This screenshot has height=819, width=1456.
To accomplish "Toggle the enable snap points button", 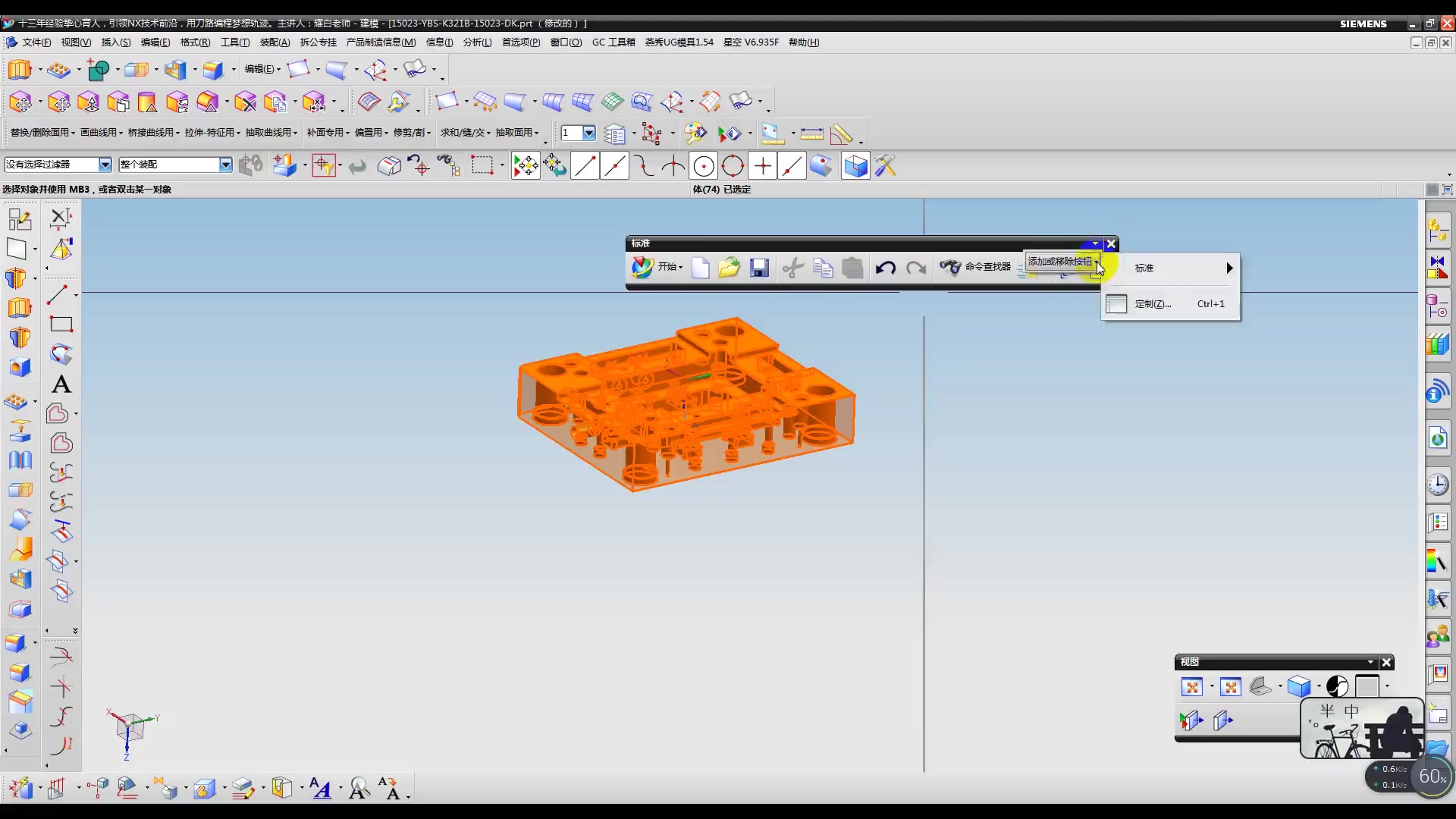I will point(526,166).
